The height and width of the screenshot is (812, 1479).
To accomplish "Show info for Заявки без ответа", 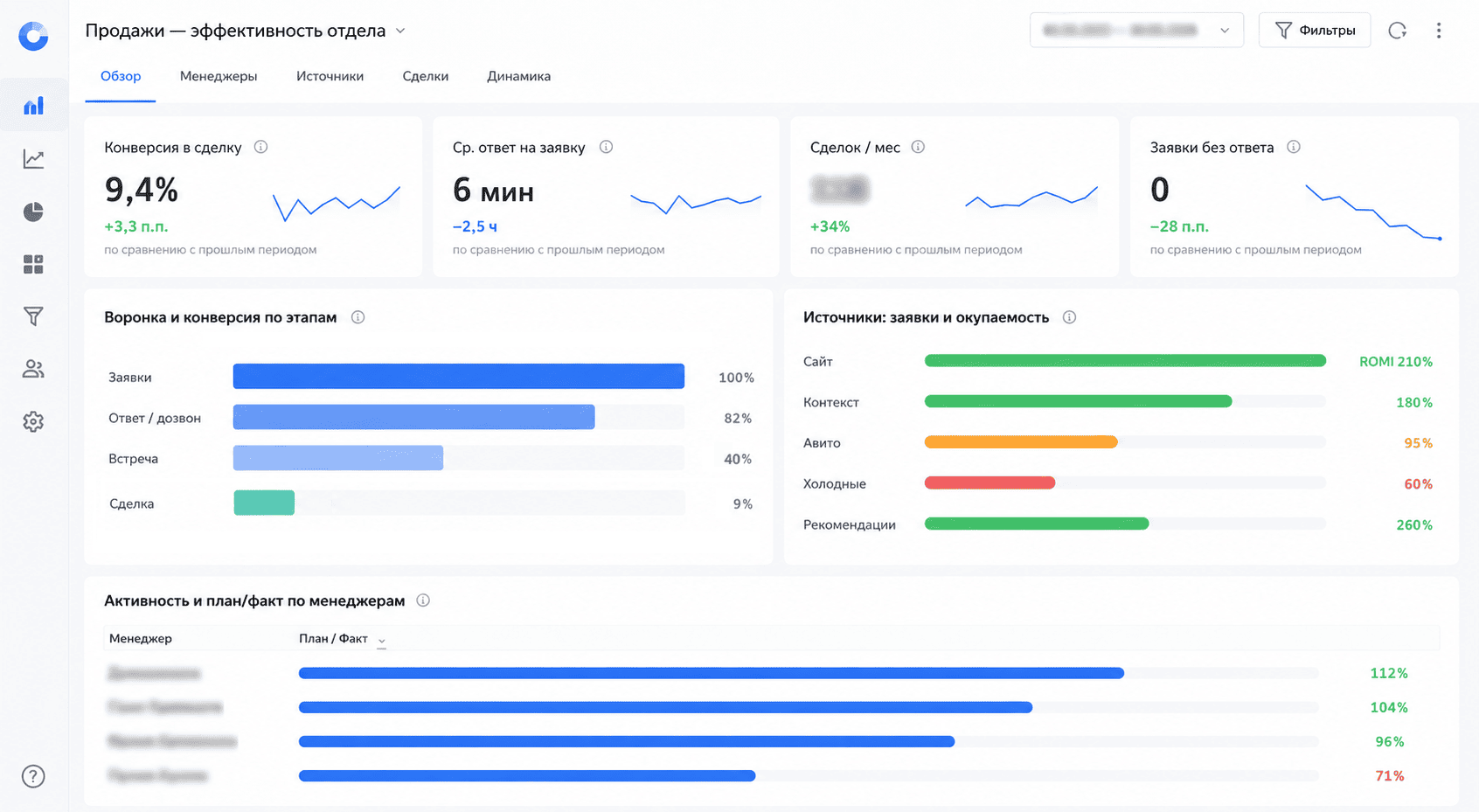I will [x=1294, y=147].
